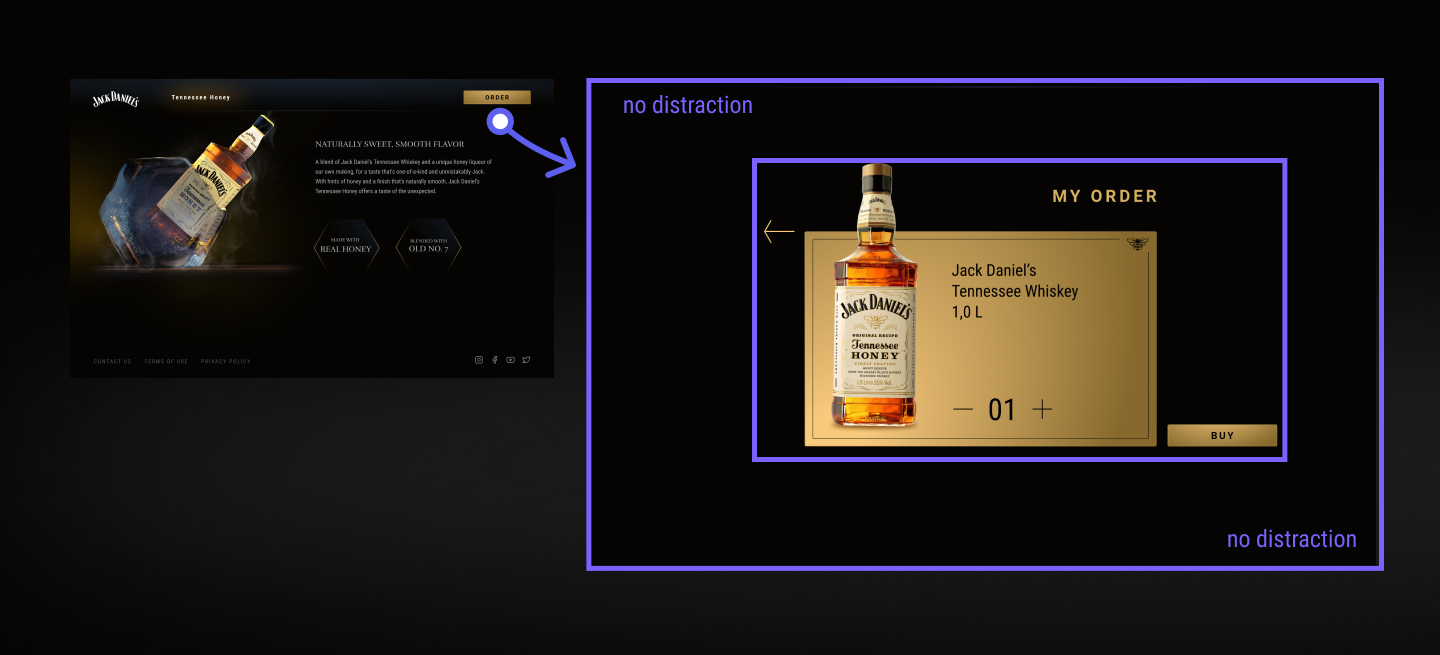Go back using the left arrow

(x=778, y=231)
